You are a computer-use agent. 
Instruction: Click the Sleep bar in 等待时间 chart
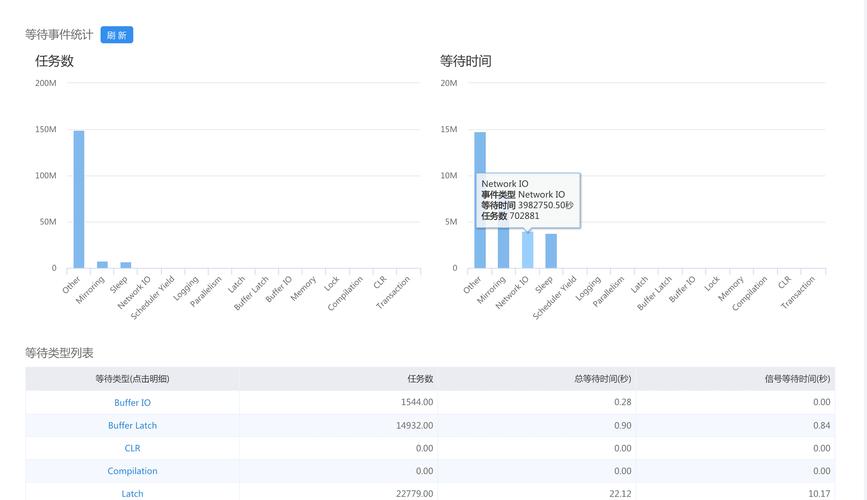pyautogui.click(x=551, y=251)
